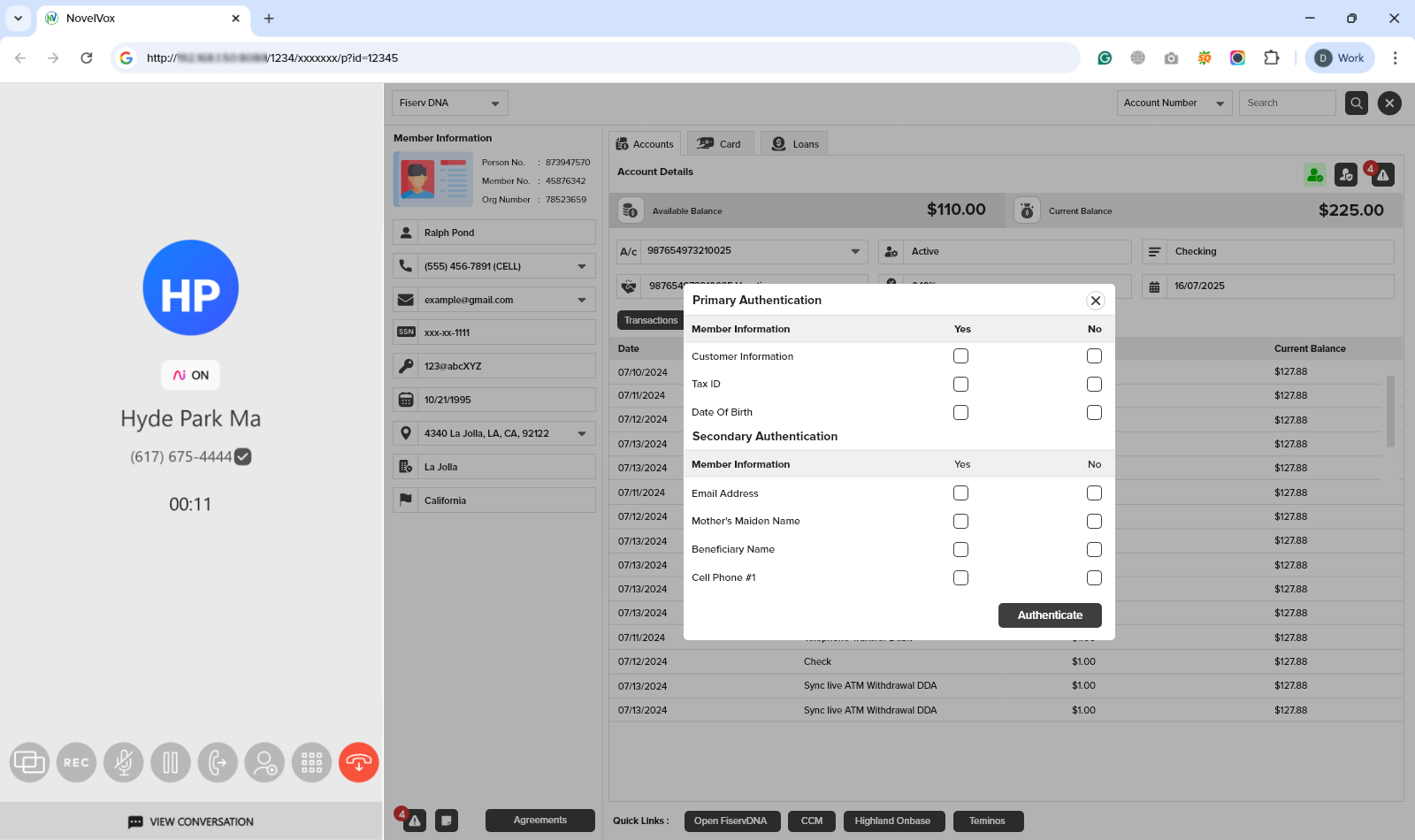
Task: Click inside the Search input field
Action: pos(1287,103)
